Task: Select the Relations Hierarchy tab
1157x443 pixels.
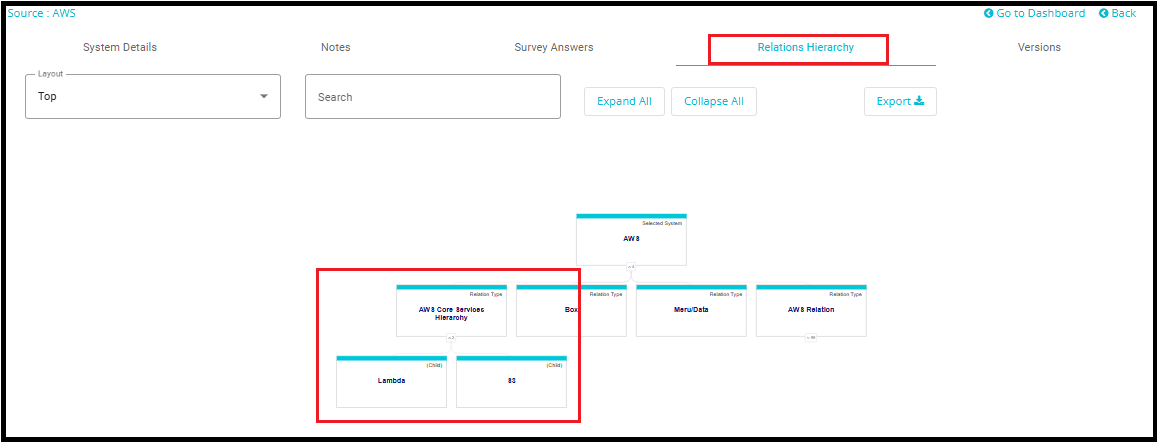Action: (x=805, y=47)
